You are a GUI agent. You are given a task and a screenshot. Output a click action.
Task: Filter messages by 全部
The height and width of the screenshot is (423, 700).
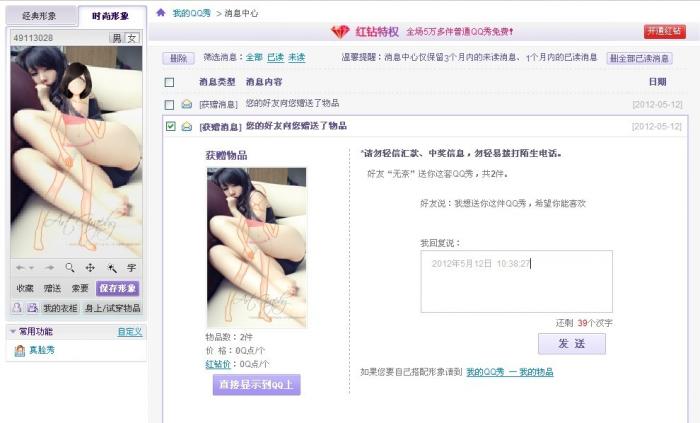pos(254,57)
